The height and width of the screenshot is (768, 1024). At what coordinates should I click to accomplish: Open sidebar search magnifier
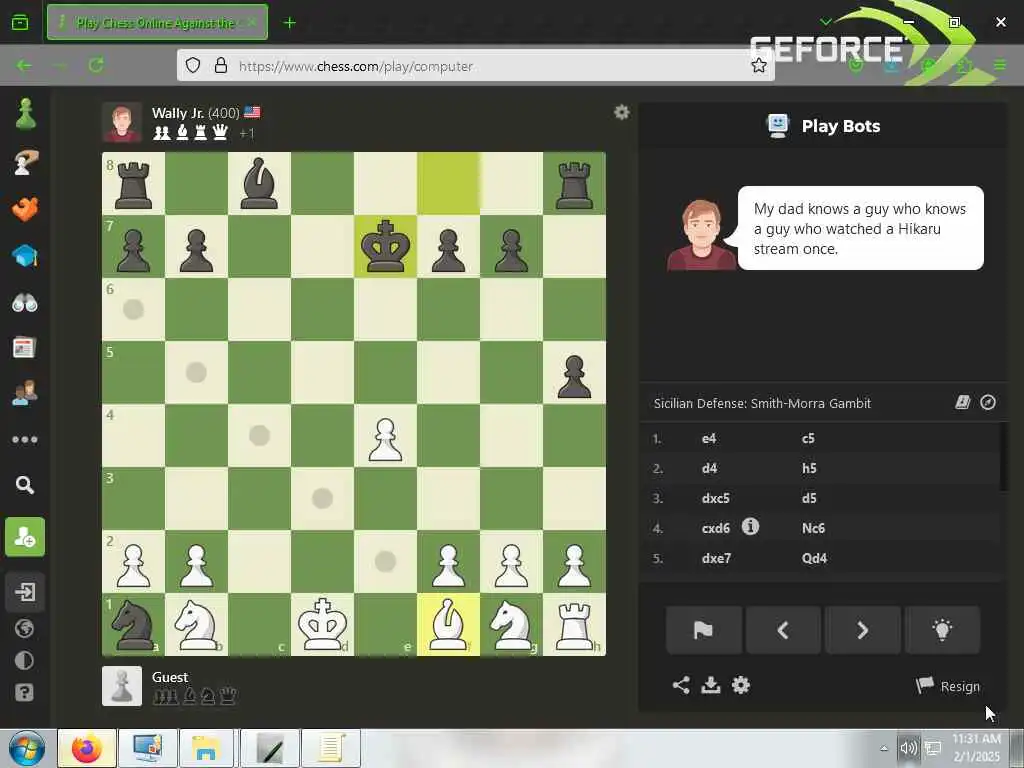pos(25,485)
